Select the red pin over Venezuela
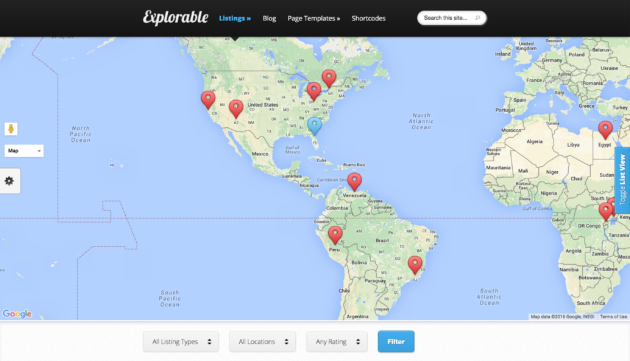Viewport: 630px width, 361px height. coord(354,182)
